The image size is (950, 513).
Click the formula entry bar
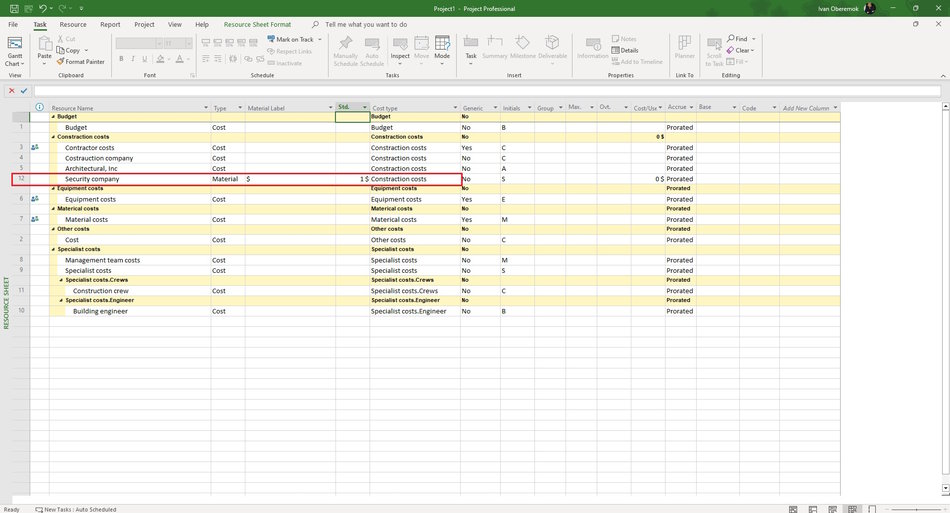pos(487,91)
